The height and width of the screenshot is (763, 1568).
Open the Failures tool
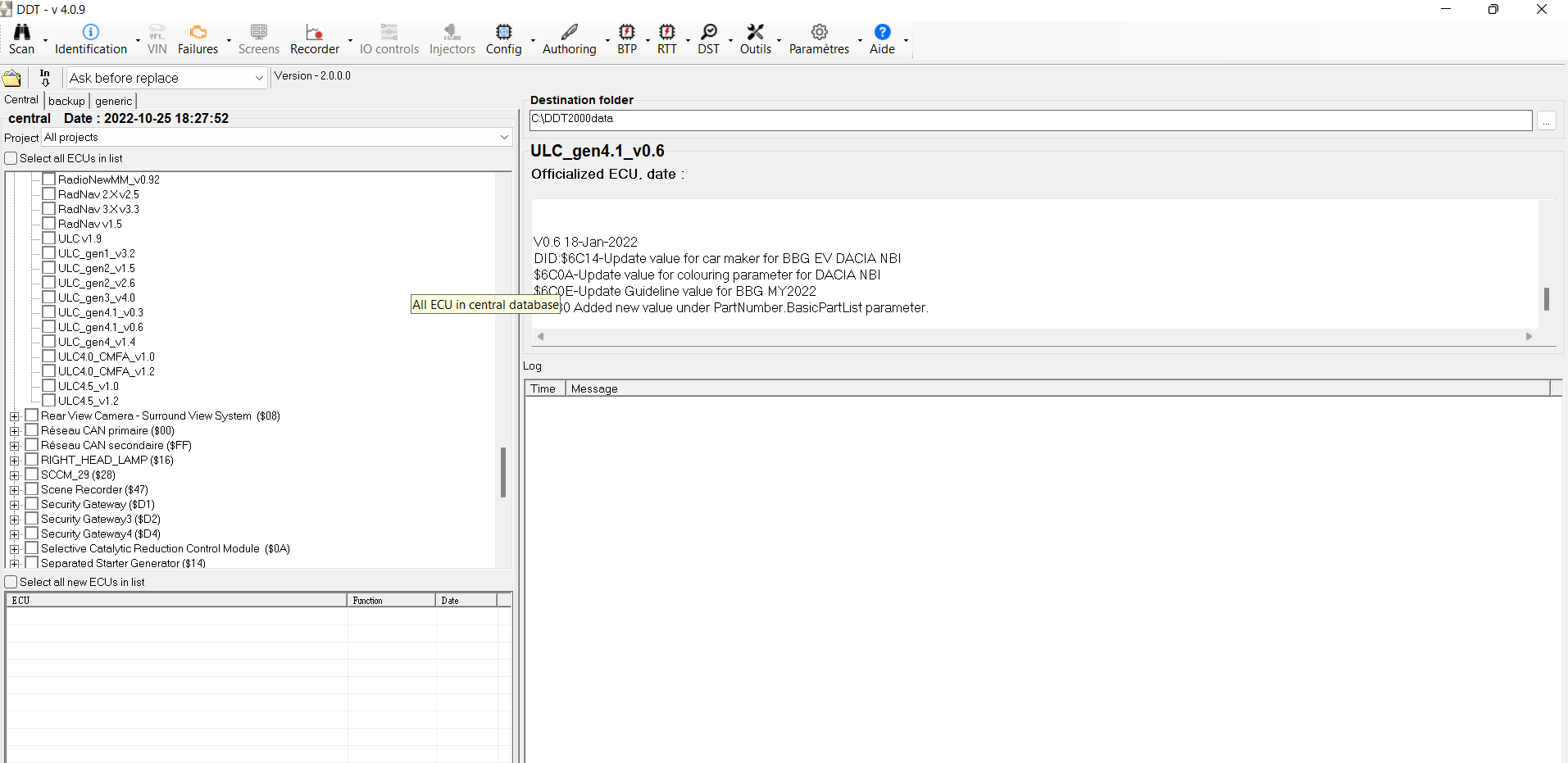coord(197,38)
